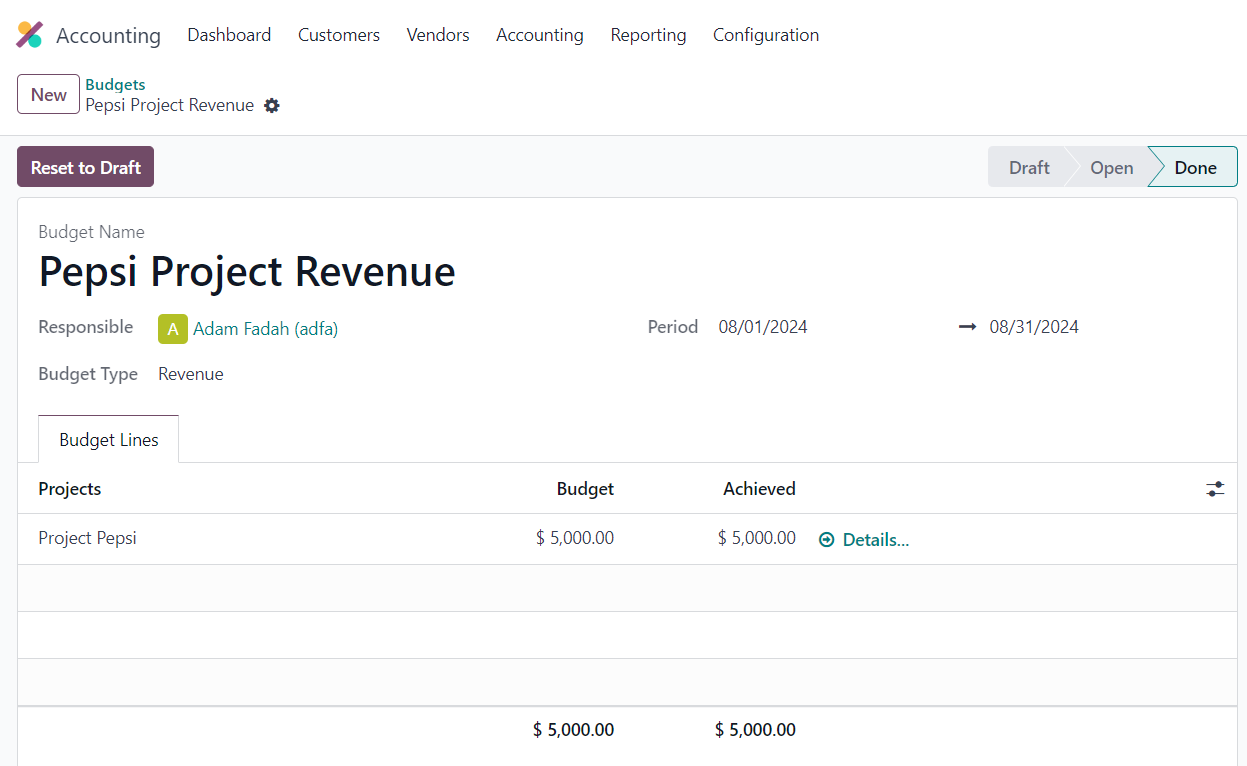The width and height of the screenshot is (1247, 766).
Task: Click the Budget Type value Revenue
Action: tap(191, 374)
